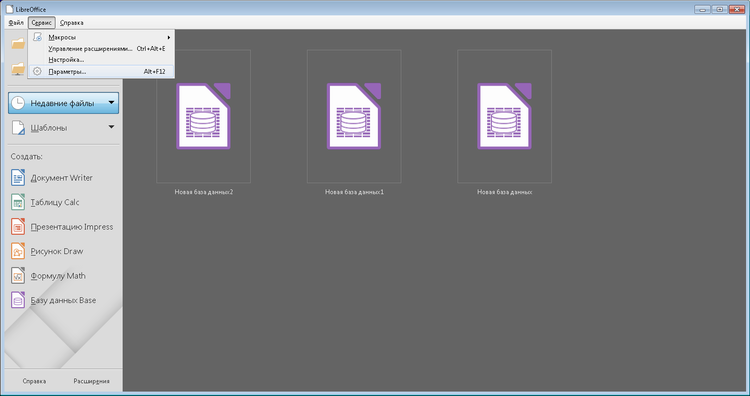The image size is (750, 396).
Task: Open Параметры... from the menu
Action: pyautogui.click(x=101, y=72)
